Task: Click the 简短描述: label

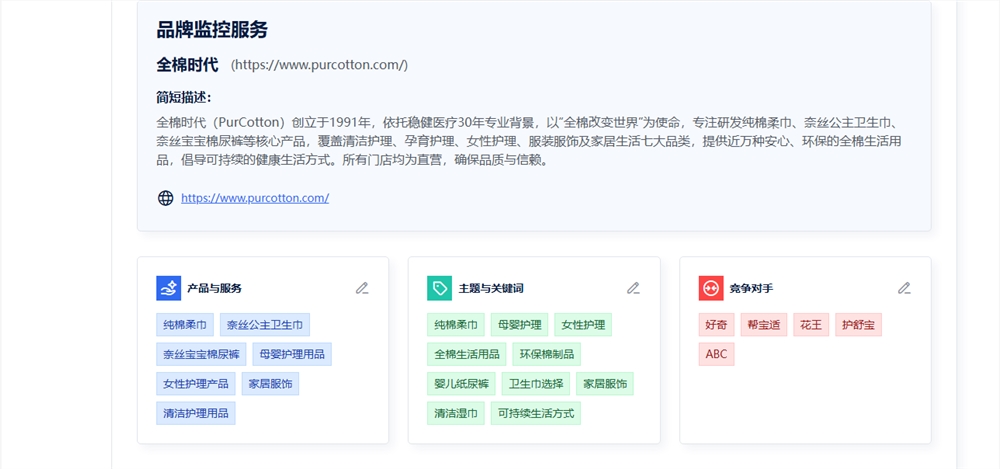Action: point(184,98)
